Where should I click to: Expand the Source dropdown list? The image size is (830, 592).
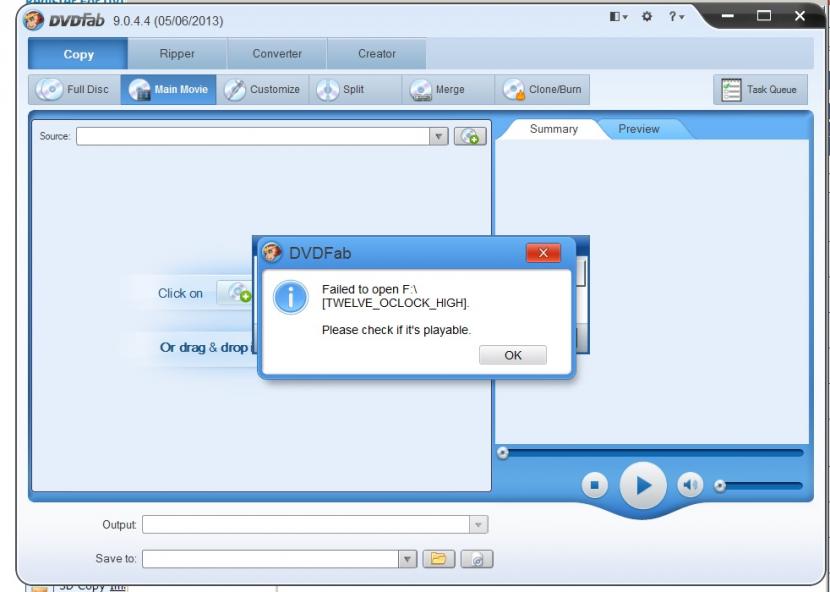[438, 136]
